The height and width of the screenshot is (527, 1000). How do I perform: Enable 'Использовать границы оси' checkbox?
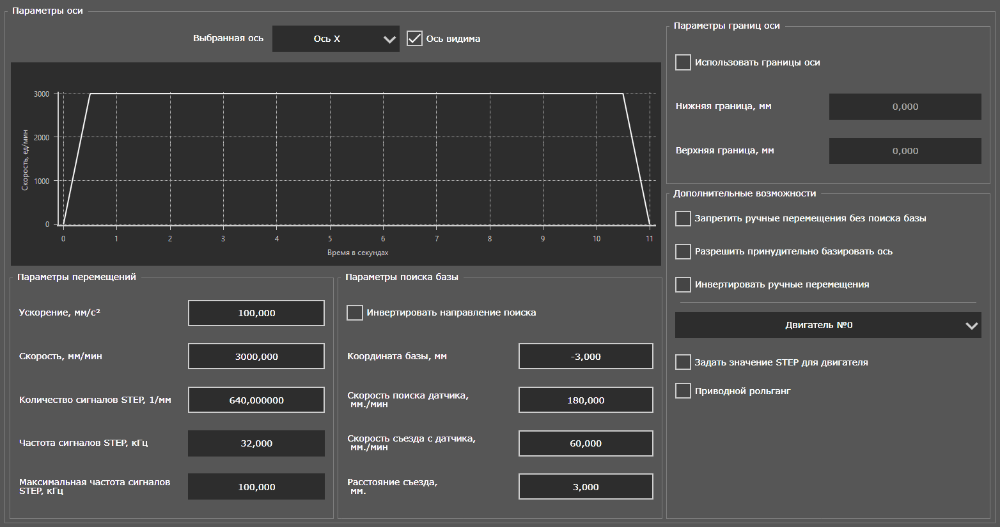(x=682, y=63)
